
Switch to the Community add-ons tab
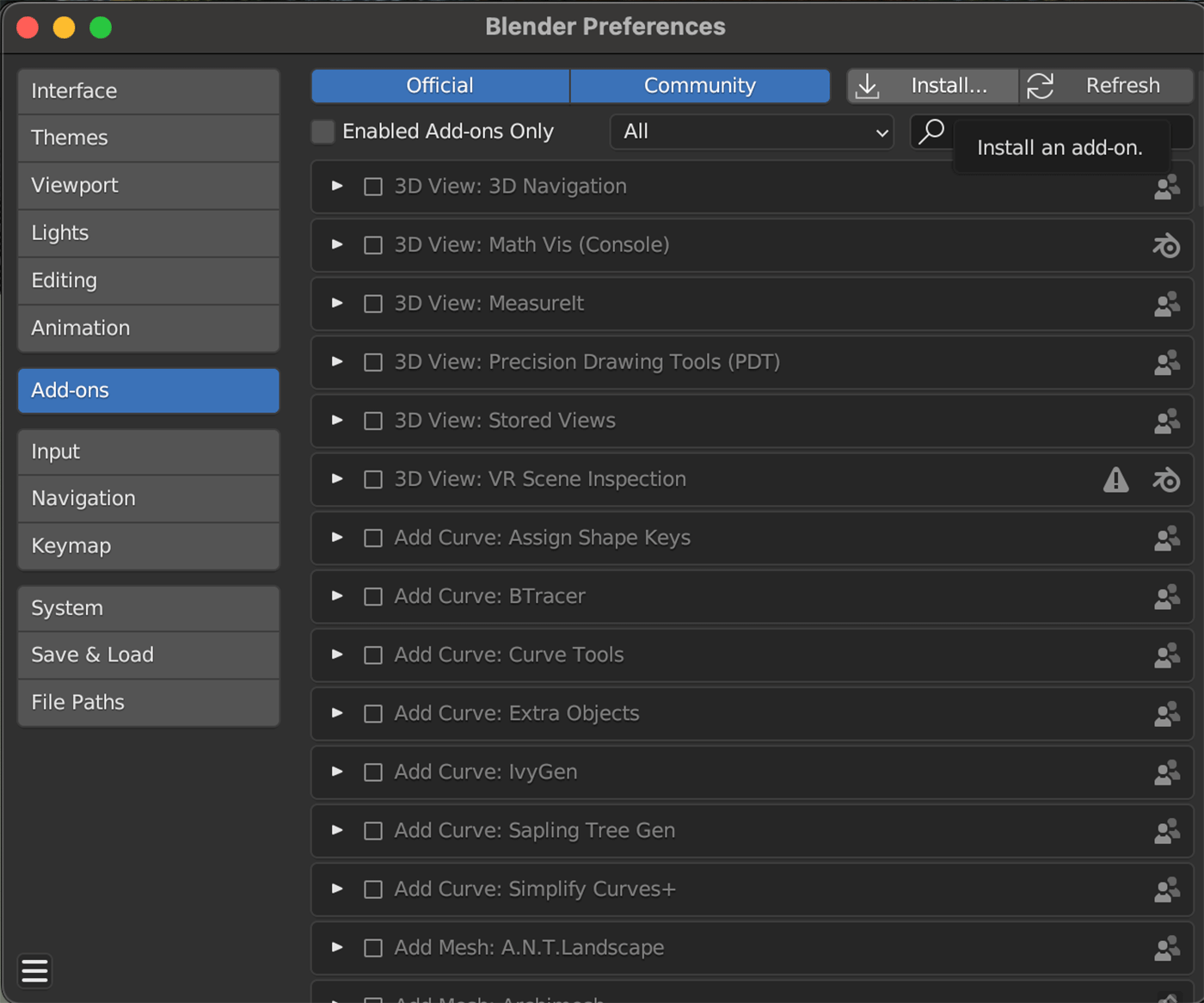coord(699,85)
